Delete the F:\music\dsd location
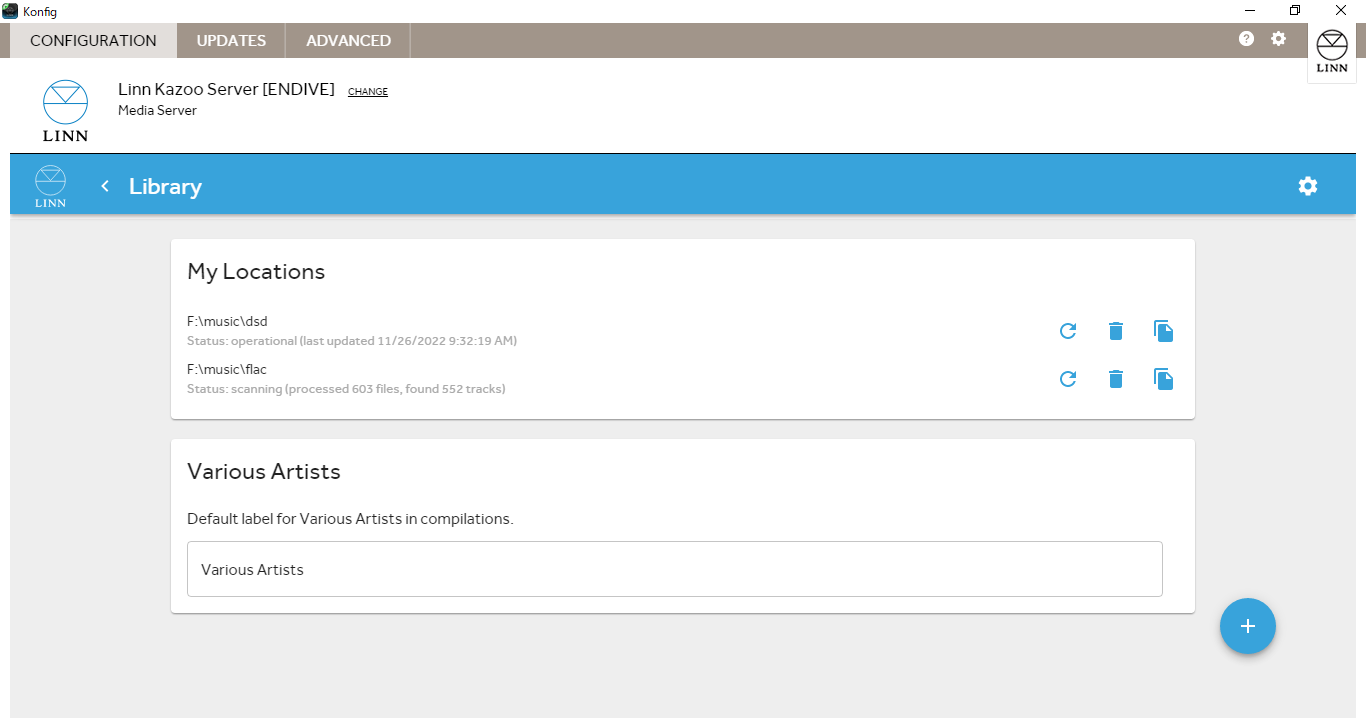The height and width of the screenshot is (728, 1366). coord(1116,331)
